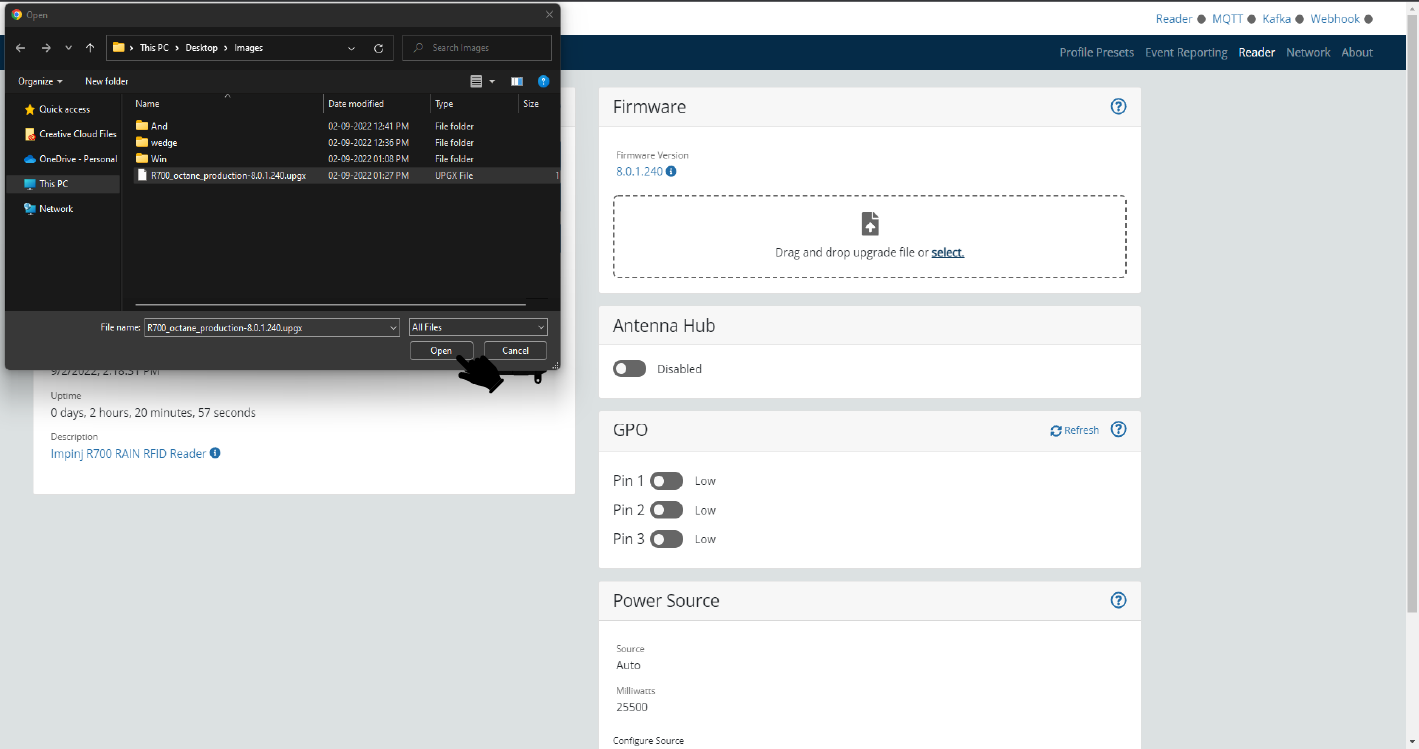Open the All Files type dropdown
Viewport: 1419px width, 749px height.
[x=478, y=327]
